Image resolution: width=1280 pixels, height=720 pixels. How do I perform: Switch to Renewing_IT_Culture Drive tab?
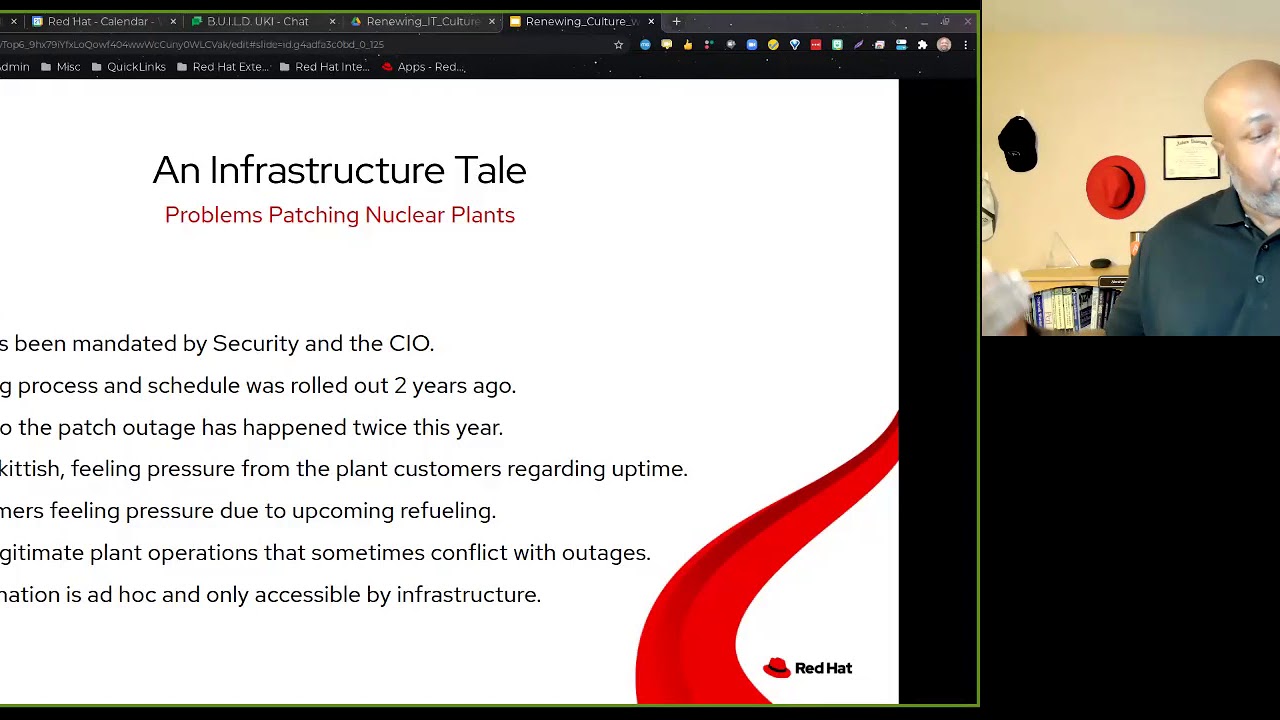pyautogui.click(x=422, y=21)
